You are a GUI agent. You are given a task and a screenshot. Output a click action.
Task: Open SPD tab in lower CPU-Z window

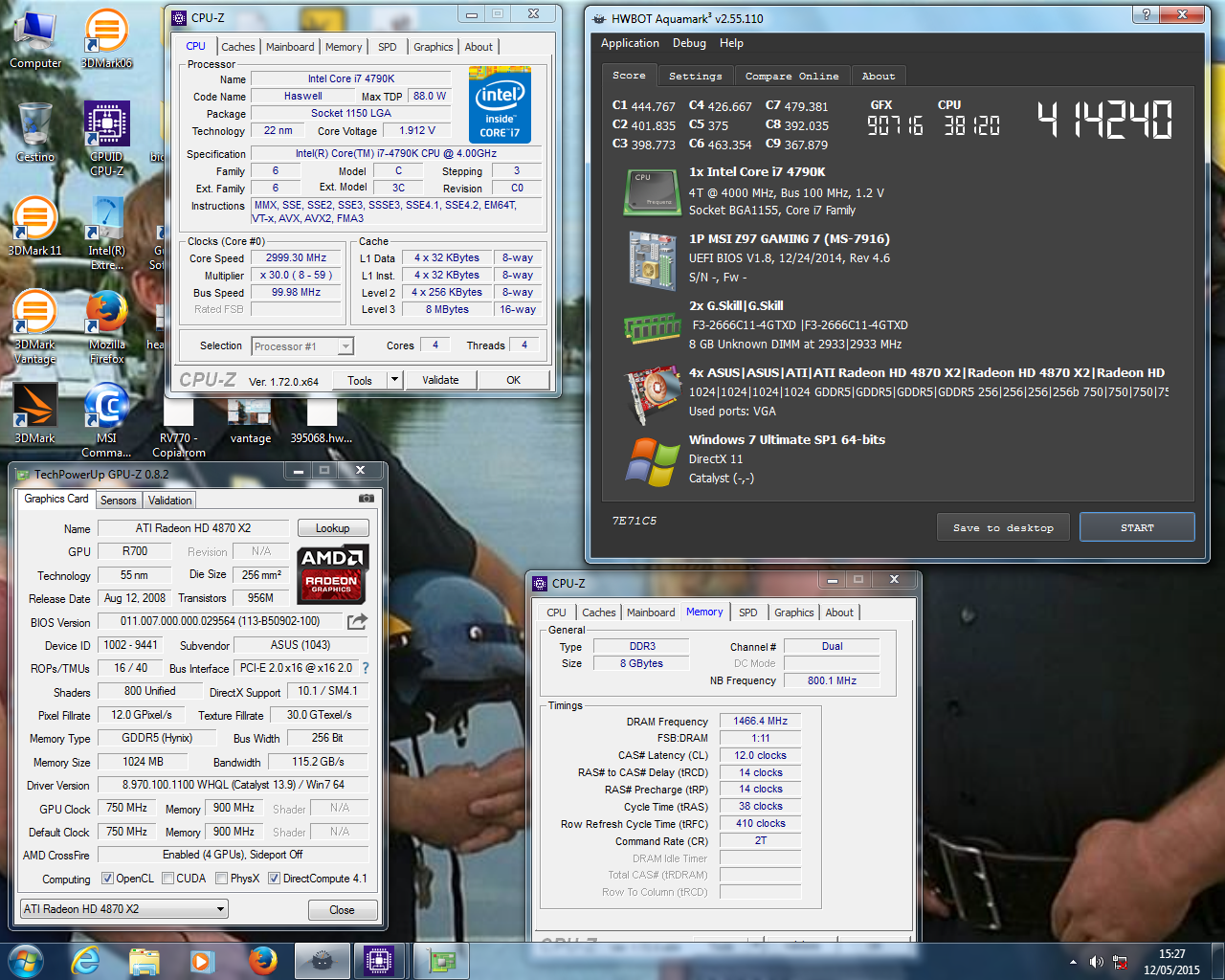click(x=747, y=612)
